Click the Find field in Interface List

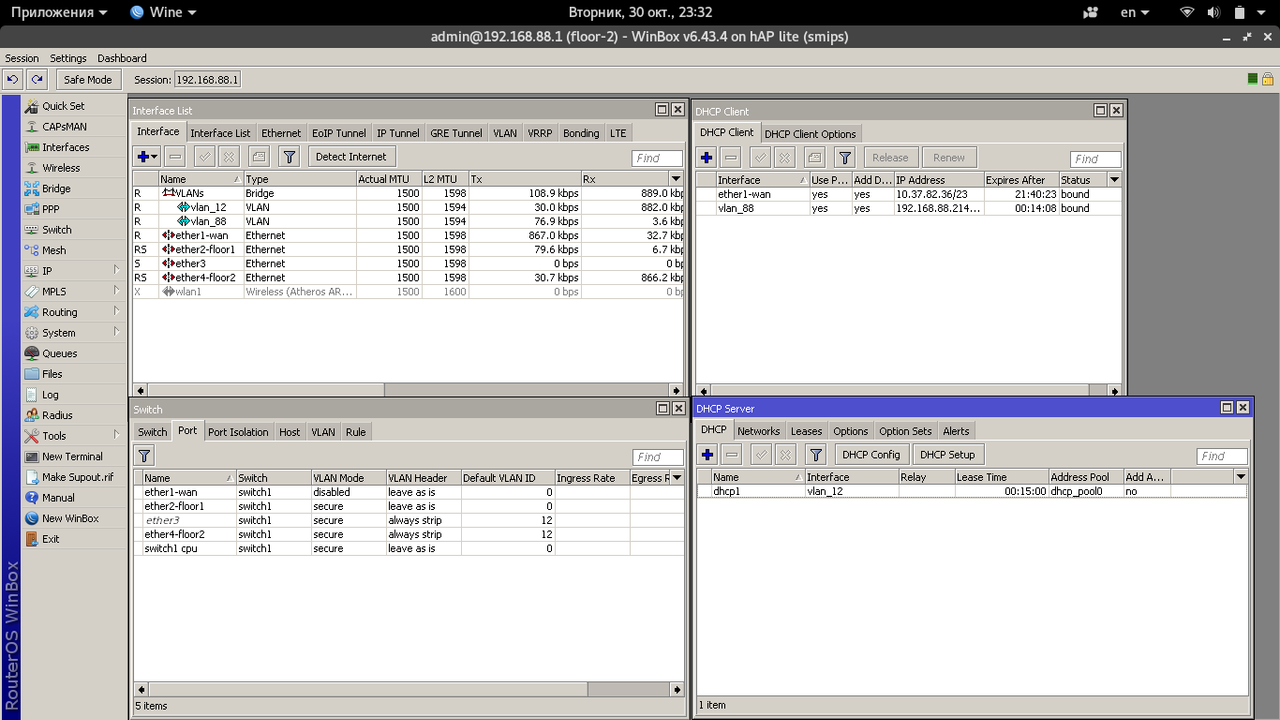click(657, 158)
